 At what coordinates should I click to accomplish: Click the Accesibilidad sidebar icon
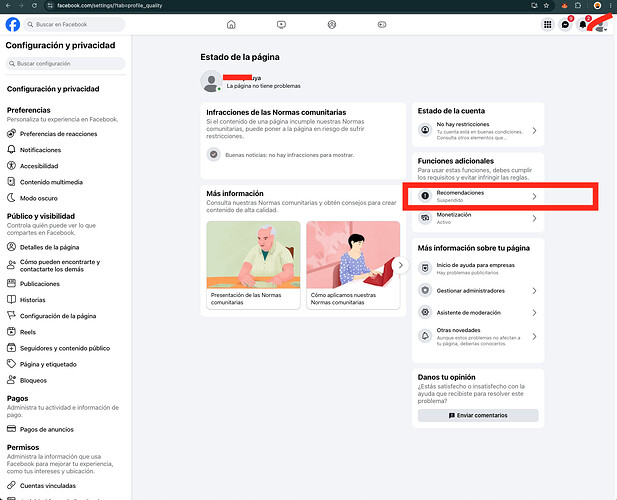click(x=11, y=166)
